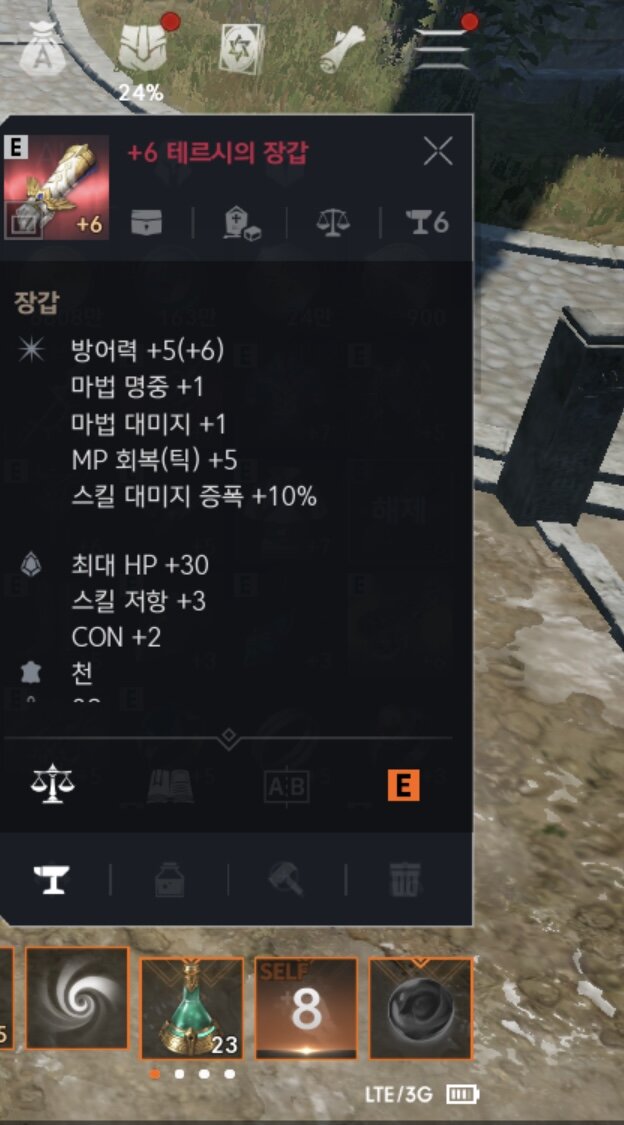Open the armor equipment icon showing 24%
Viewport: 624px width, 1125px height.
click(142, 49)
